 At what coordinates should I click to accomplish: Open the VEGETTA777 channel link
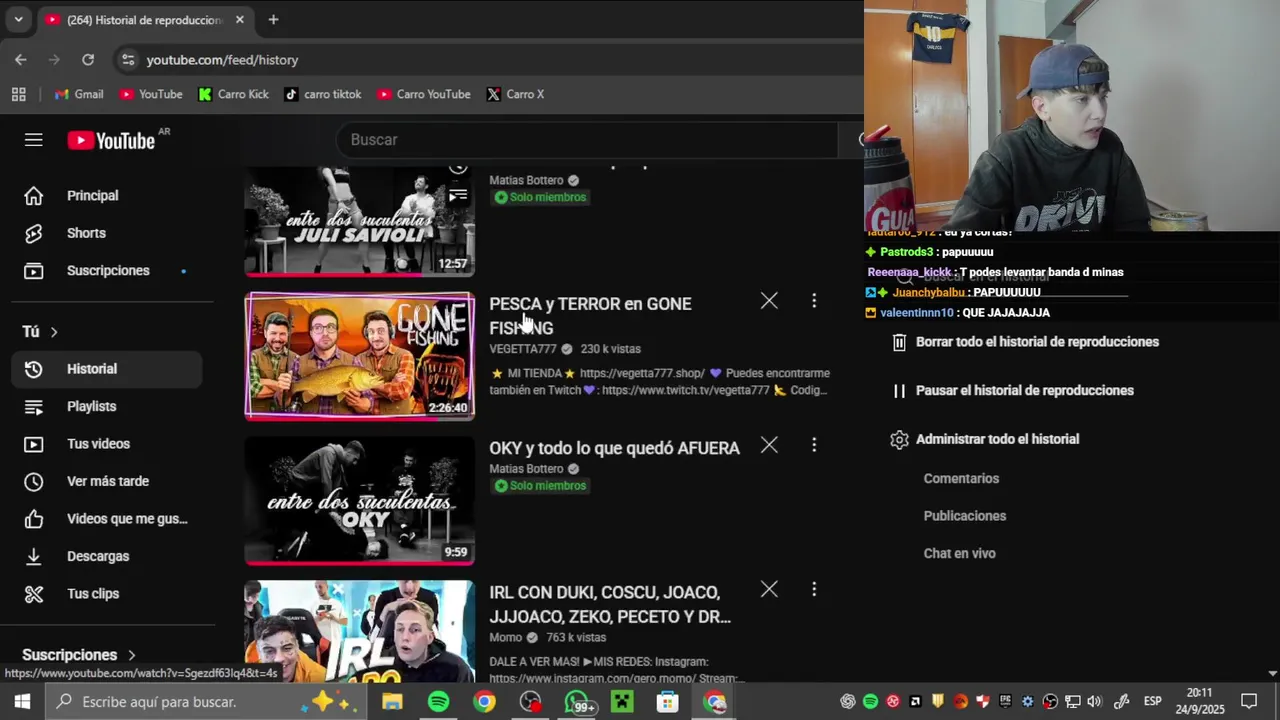(522, 349)
